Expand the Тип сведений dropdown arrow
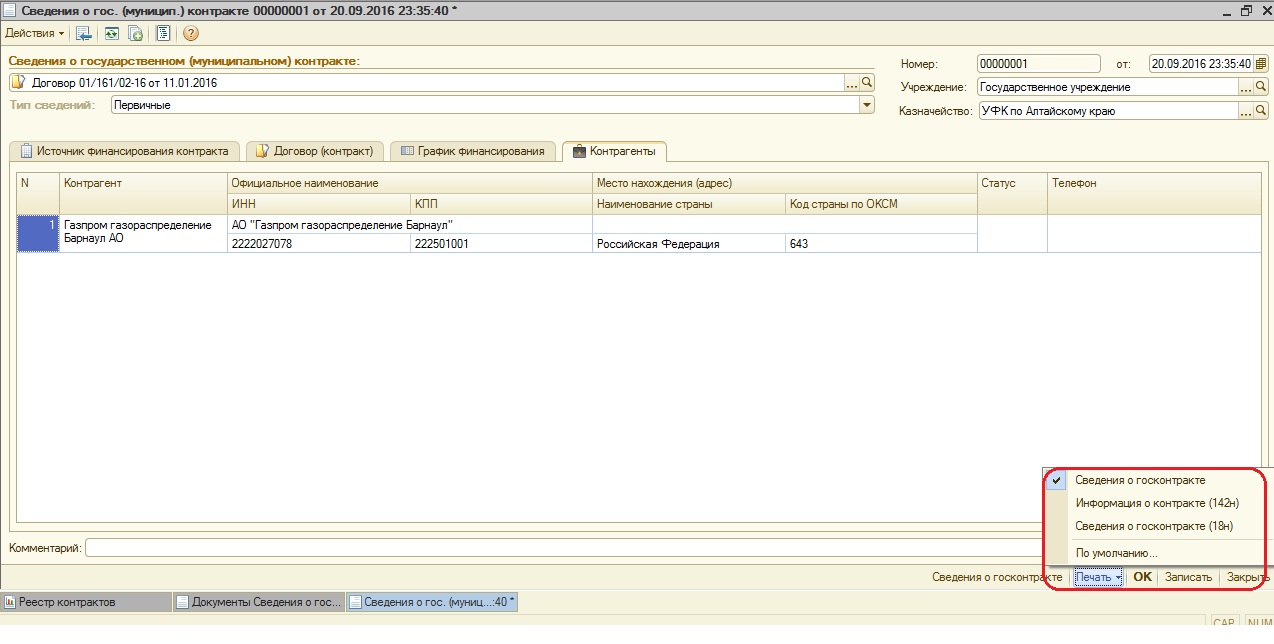 tap(866, 105)
